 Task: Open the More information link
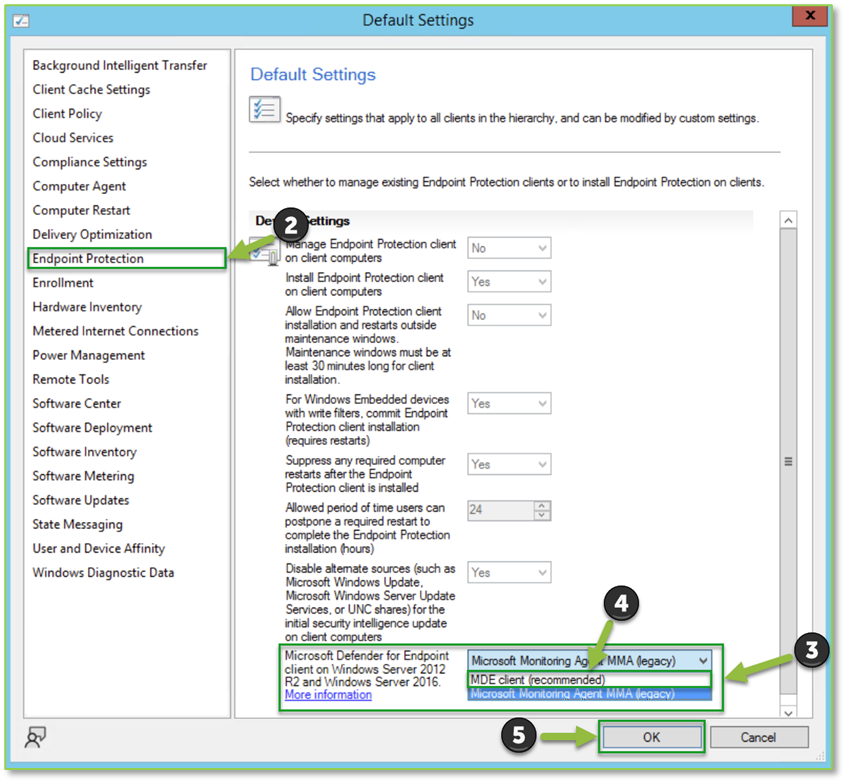click(327, 694)
